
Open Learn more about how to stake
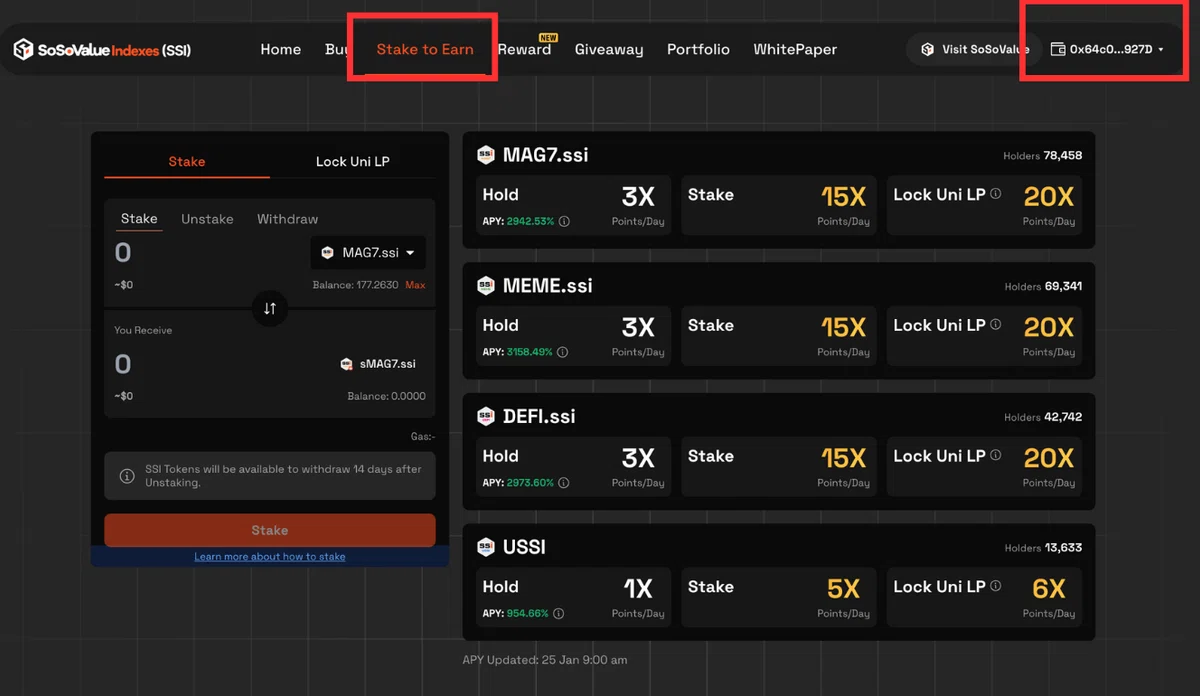click(x=270, y=557)
